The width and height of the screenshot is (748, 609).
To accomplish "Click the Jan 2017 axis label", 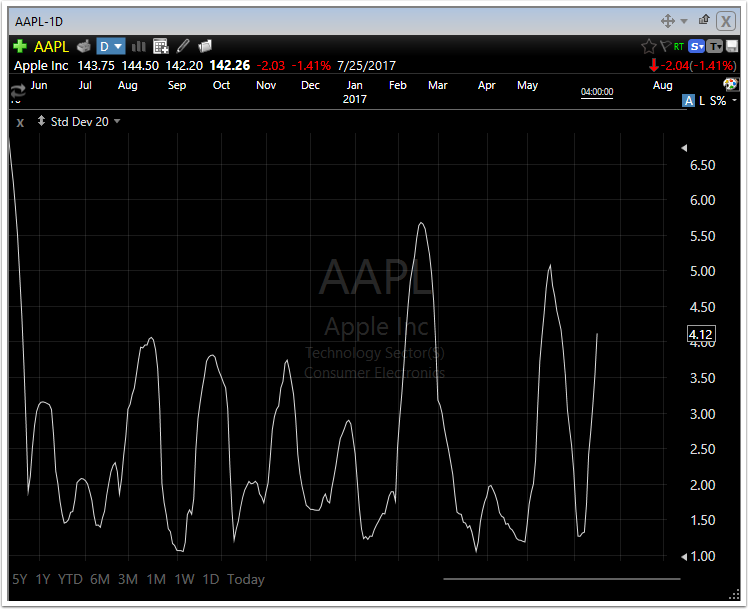I will point(354,92).
